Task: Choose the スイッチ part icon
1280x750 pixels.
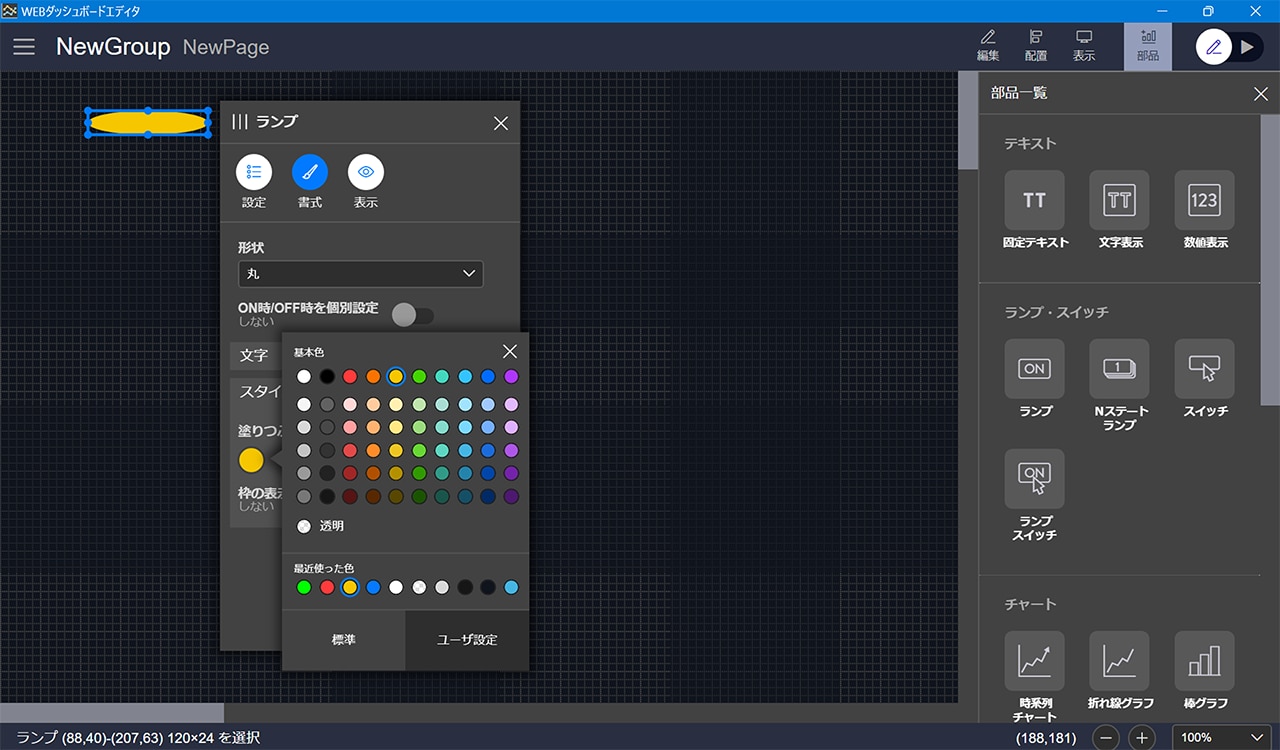Action: (1204, 369)
